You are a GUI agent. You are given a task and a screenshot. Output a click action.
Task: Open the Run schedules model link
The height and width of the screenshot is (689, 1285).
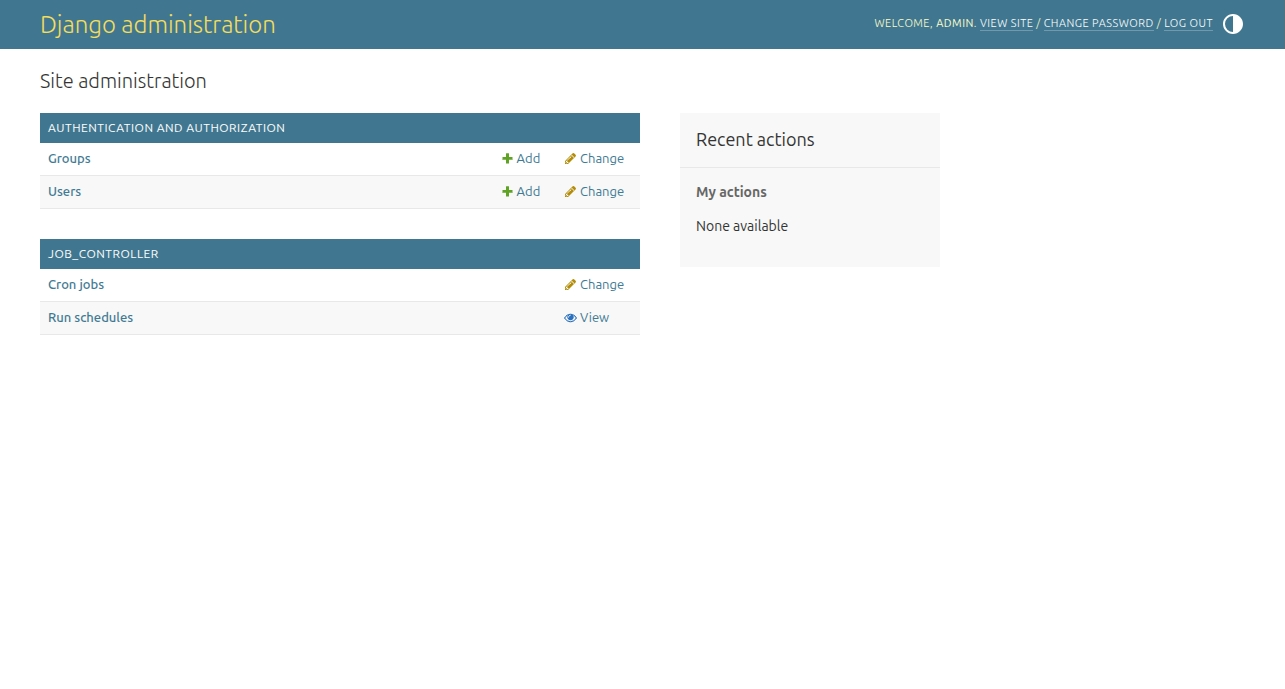(90, 318)
